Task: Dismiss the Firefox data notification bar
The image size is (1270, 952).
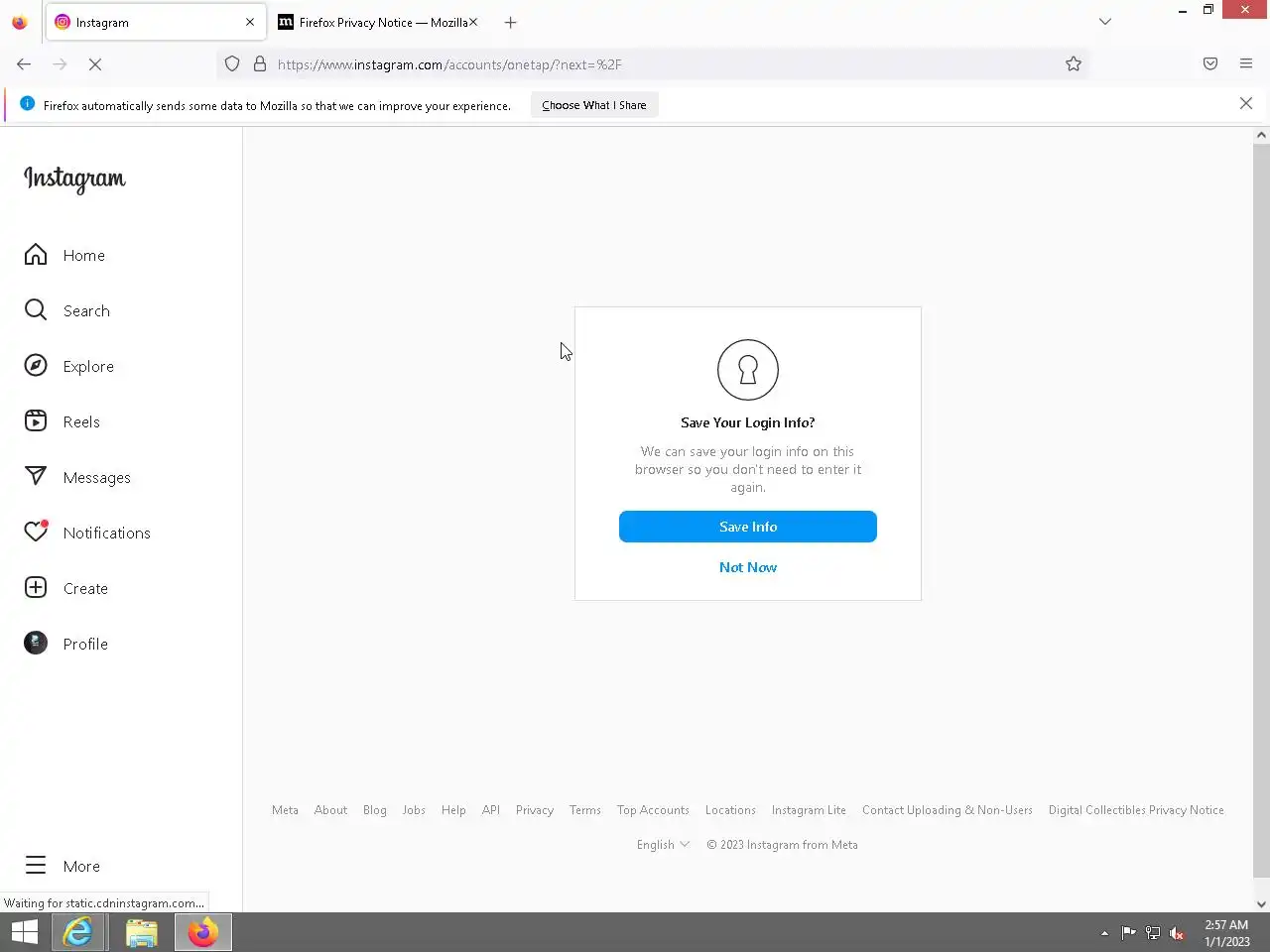Action: 1246,104
